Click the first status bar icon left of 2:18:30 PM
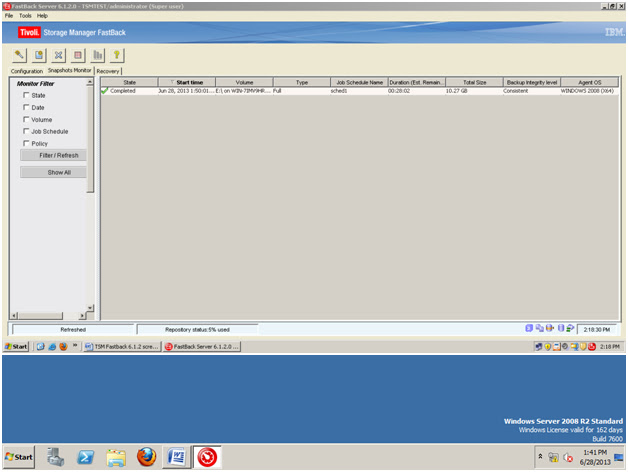Viewport: 628px width, 472px height. [x=529, y=328]
